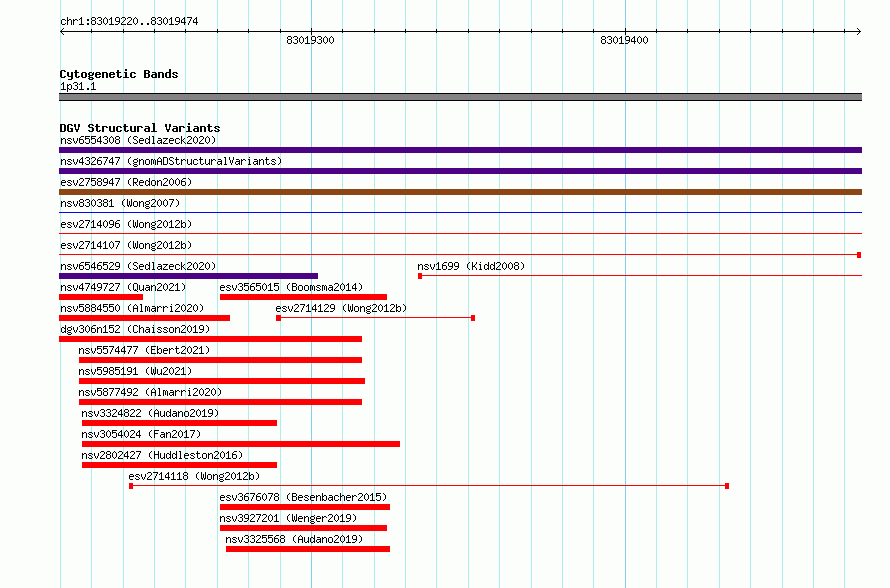This screenshot has width=890, height=588.
Task: Click the purple nsv6546529 variant bar
Action: 188,276
